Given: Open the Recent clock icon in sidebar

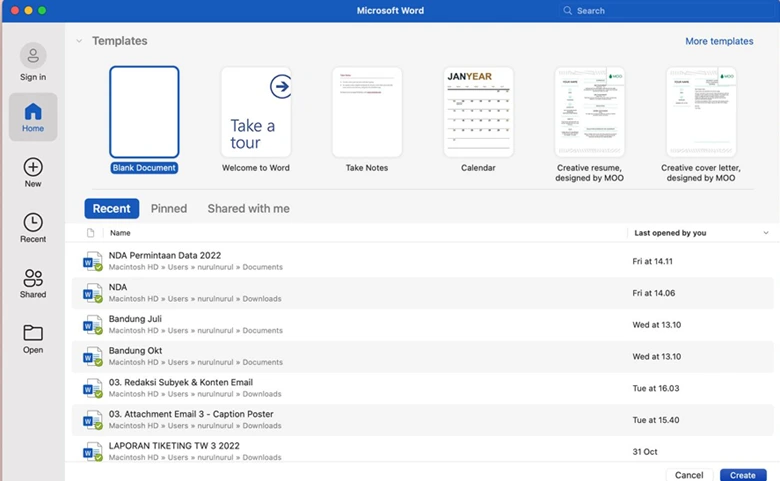Looking at the screenshot, I should (33, 222).
